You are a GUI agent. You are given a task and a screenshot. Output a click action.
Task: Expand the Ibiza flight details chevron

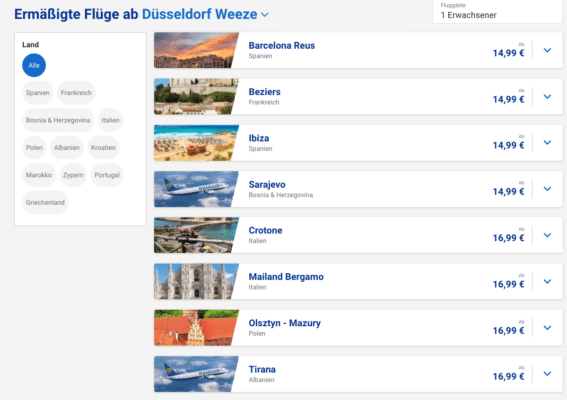[547, 142]
